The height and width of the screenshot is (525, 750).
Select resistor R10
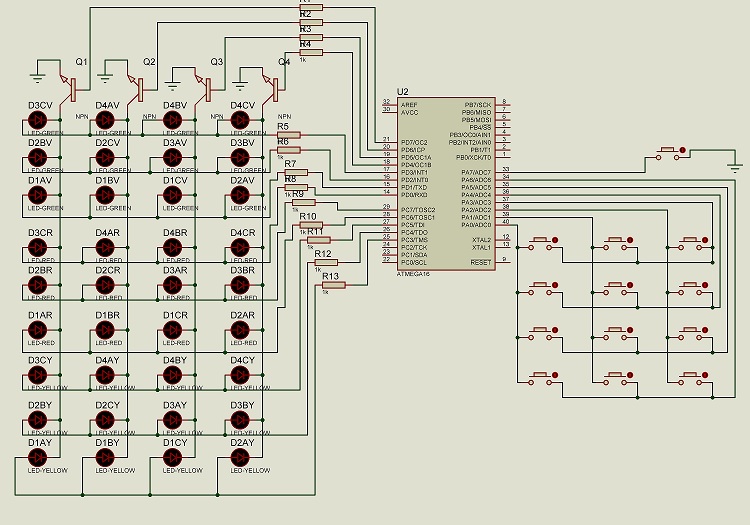[x=311, y=225]
